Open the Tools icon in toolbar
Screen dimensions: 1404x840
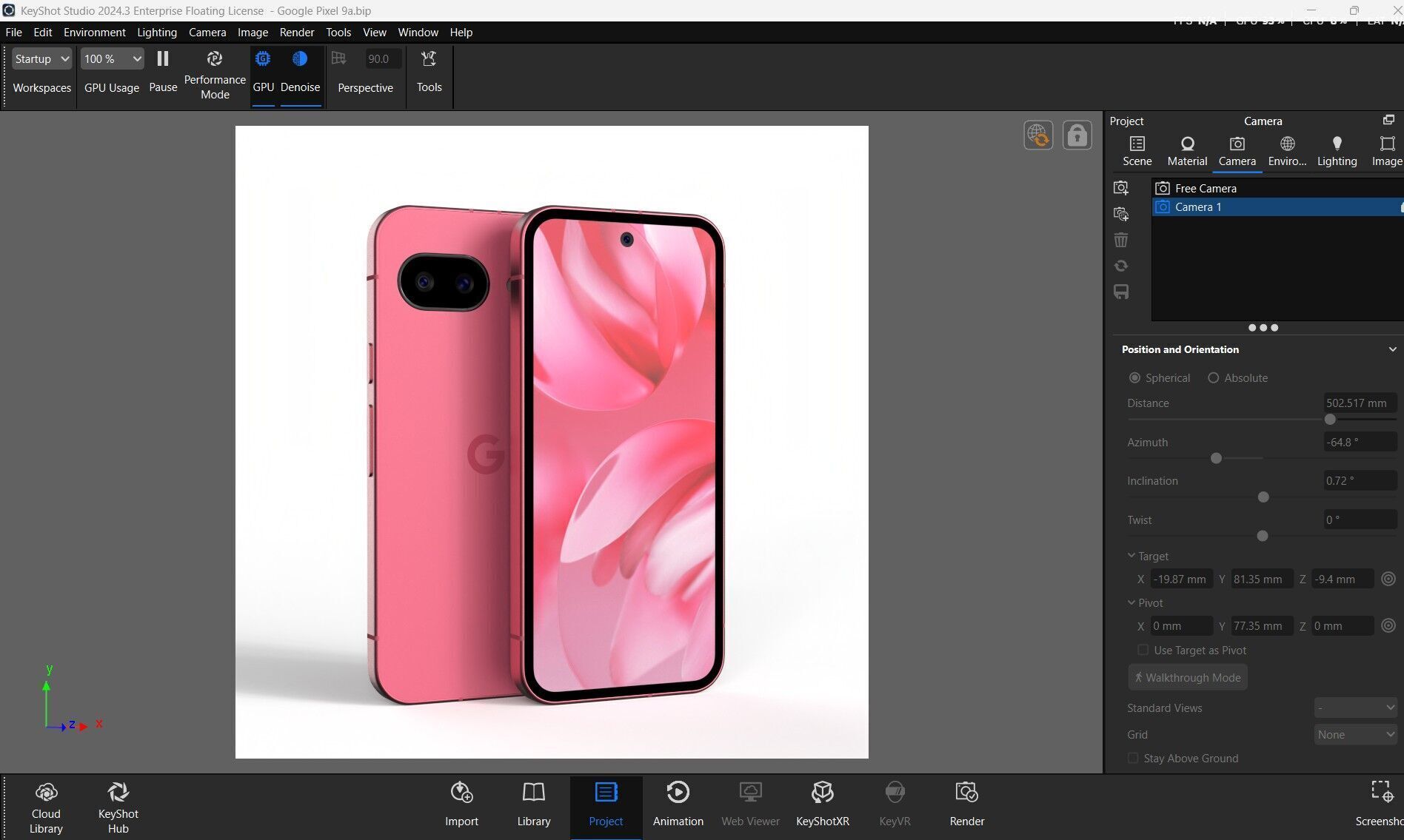[429, 59]
